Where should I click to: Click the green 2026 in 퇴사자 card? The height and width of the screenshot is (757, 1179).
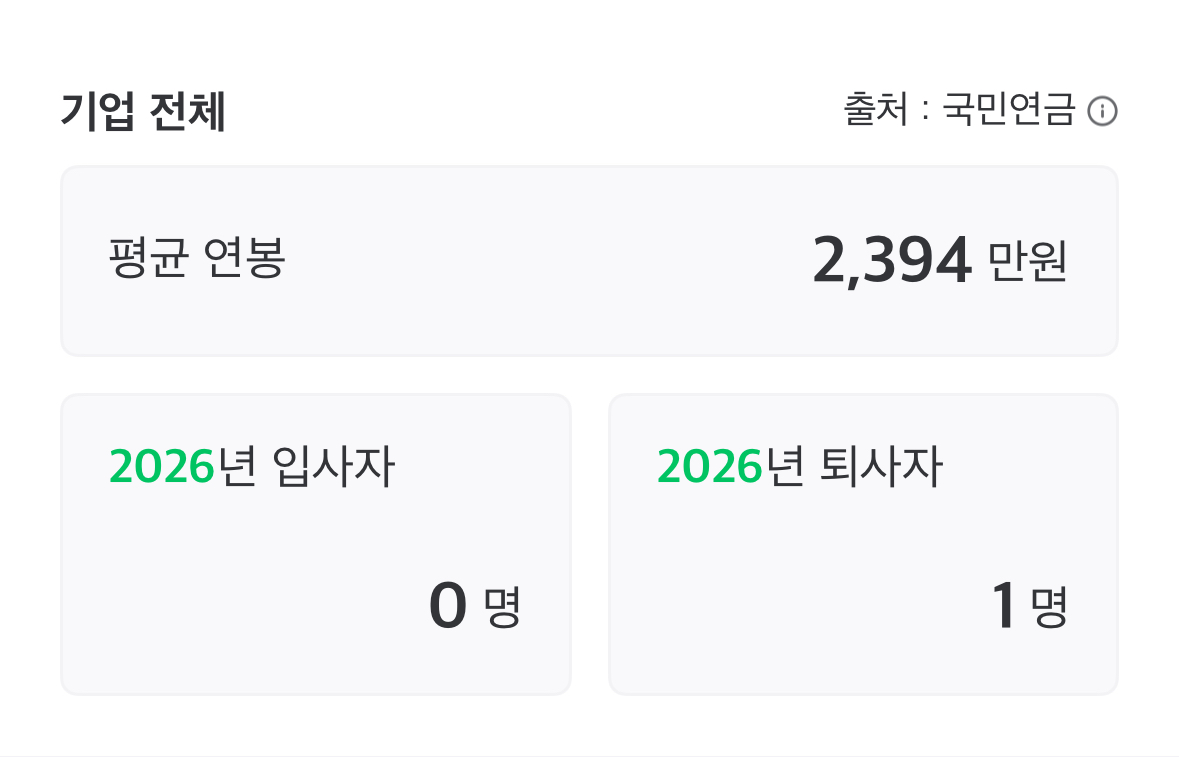(x=710, y=466)
